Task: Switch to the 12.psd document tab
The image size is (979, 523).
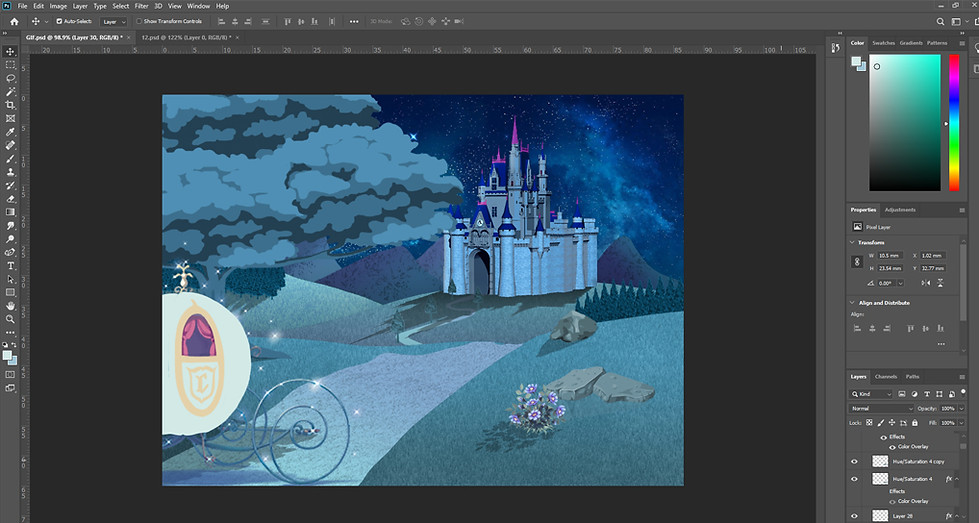Action: click(x=186, y=37)
